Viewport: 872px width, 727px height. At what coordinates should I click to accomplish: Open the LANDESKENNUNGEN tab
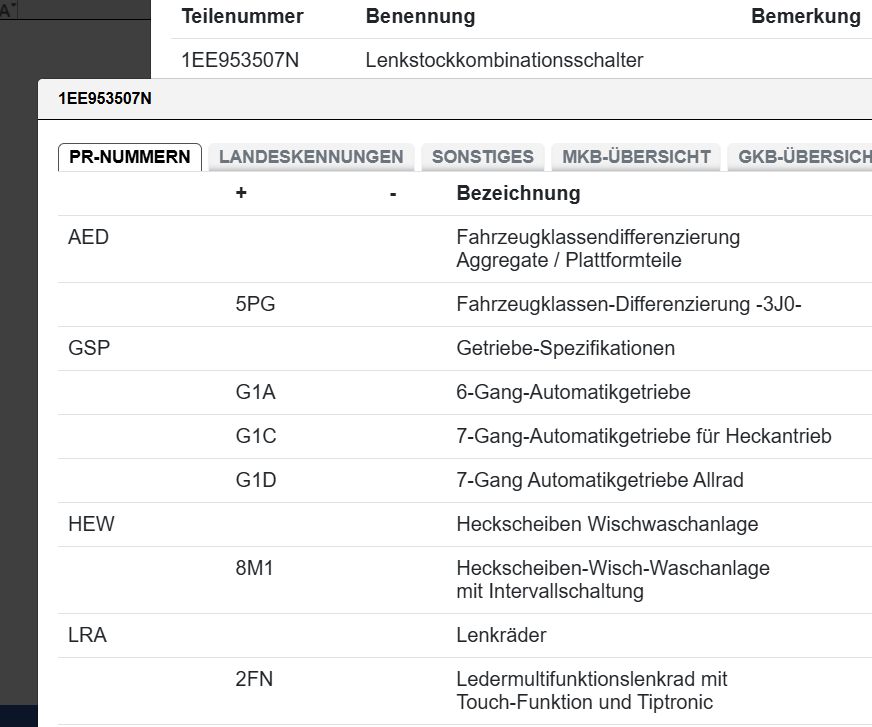(x=311, y=157)
